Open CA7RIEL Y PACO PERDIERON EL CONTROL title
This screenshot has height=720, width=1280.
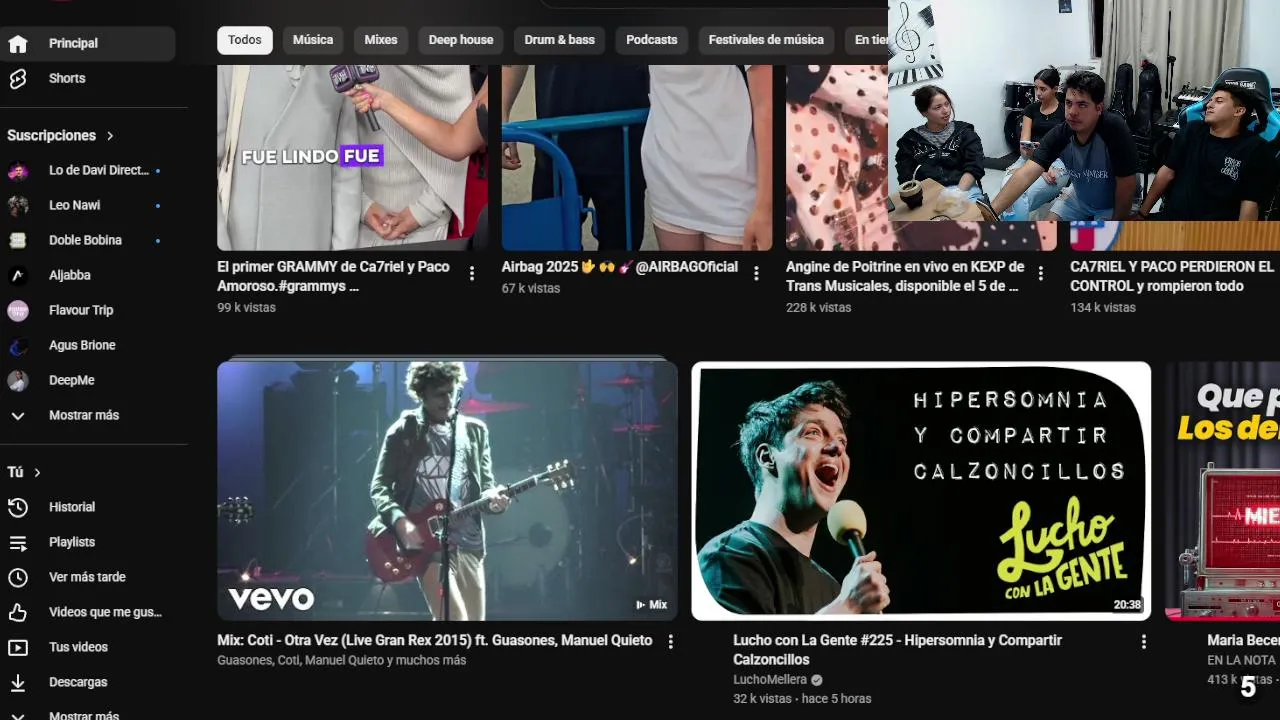[x=1172, y=277]
